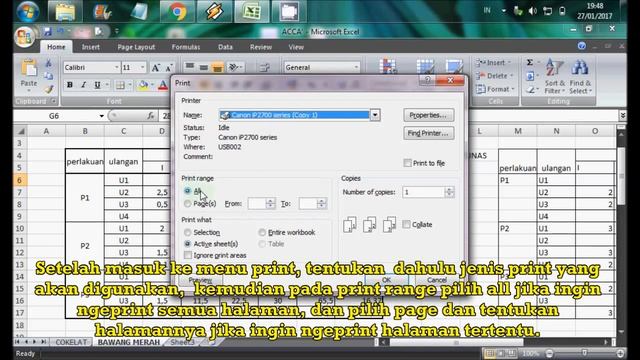Toggle Underline formatting

click(97, 85)
